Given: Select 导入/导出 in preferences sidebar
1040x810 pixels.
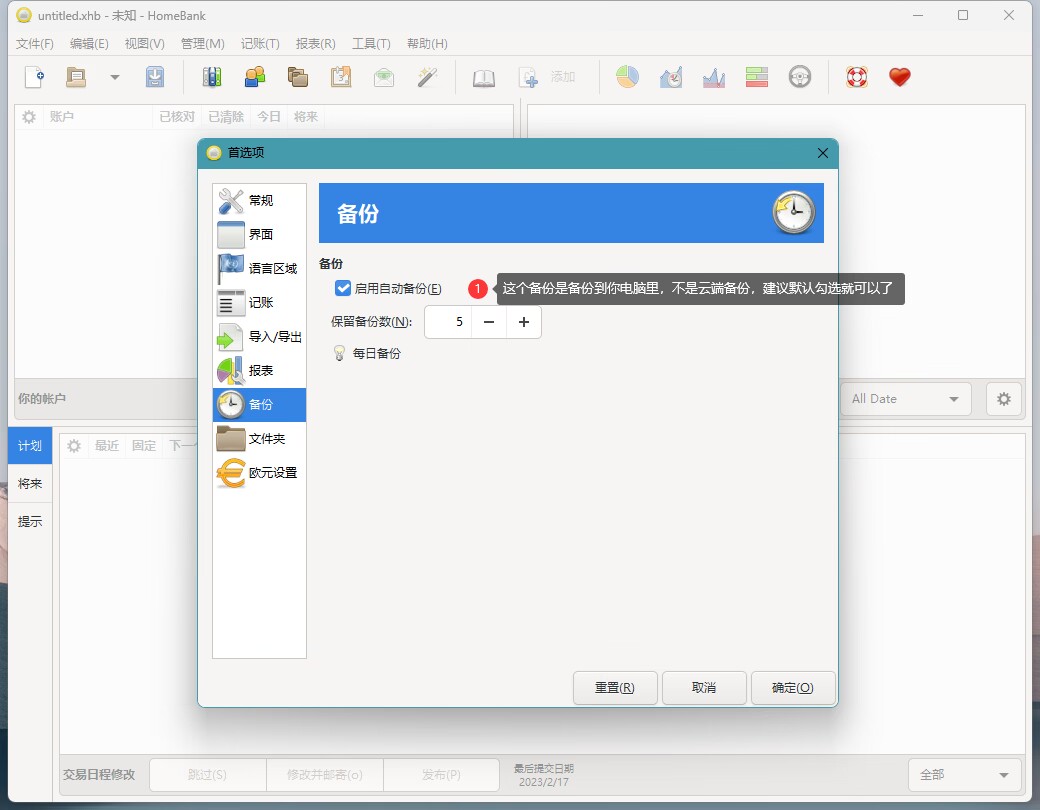Looking at the screenshot, I should pos(259,336).
